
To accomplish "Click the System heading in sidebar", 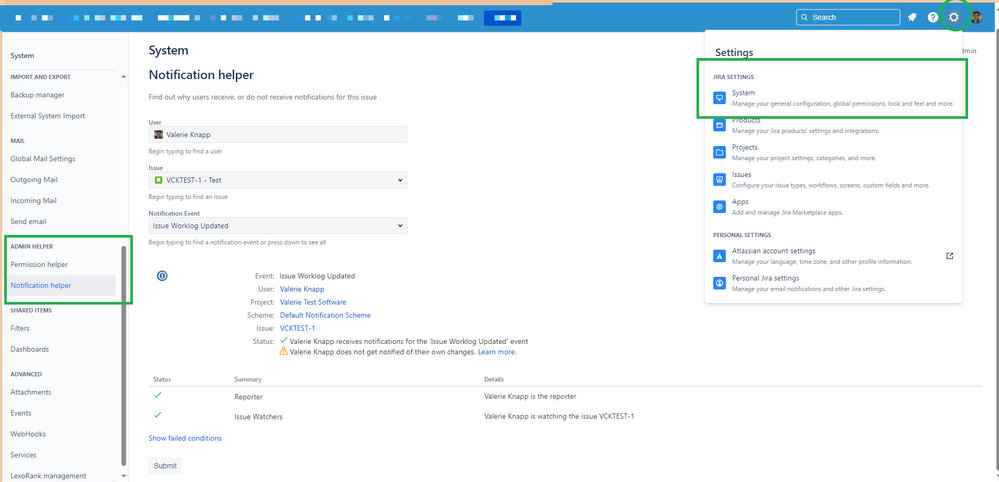I will pyautogui.click(x=22, y=56).
